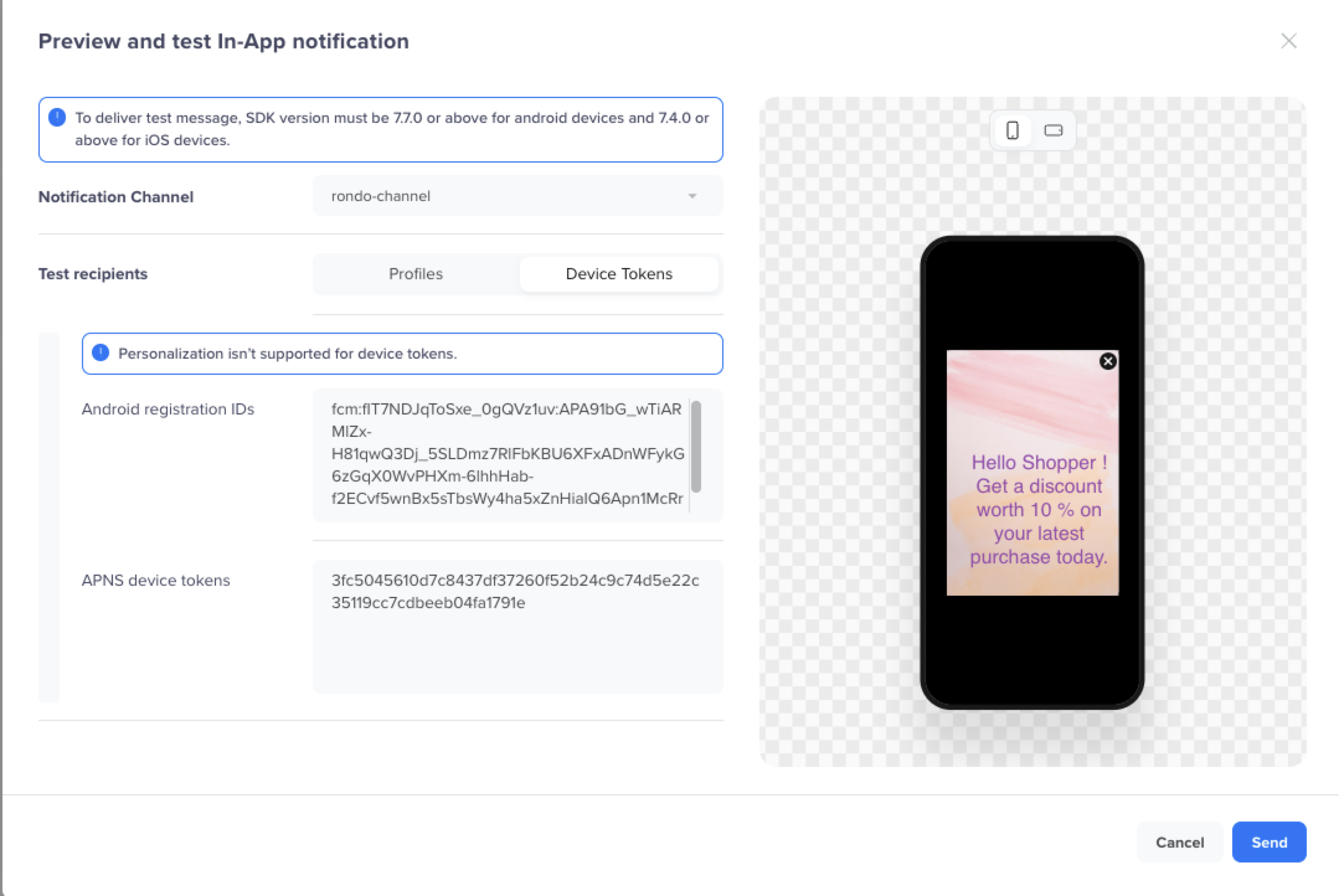Click Cancel to discard the test
1339x896 pixels.
pos(1179,842)
